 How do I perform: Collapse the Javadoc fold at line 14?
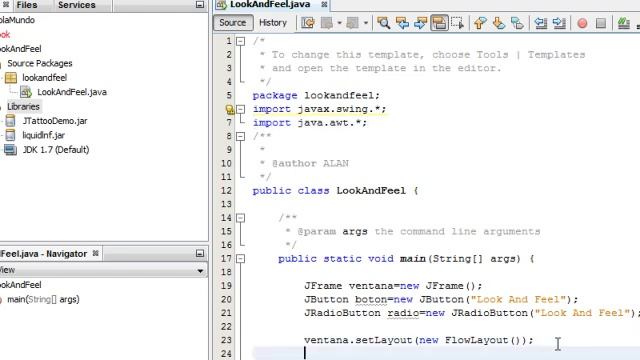241,218
